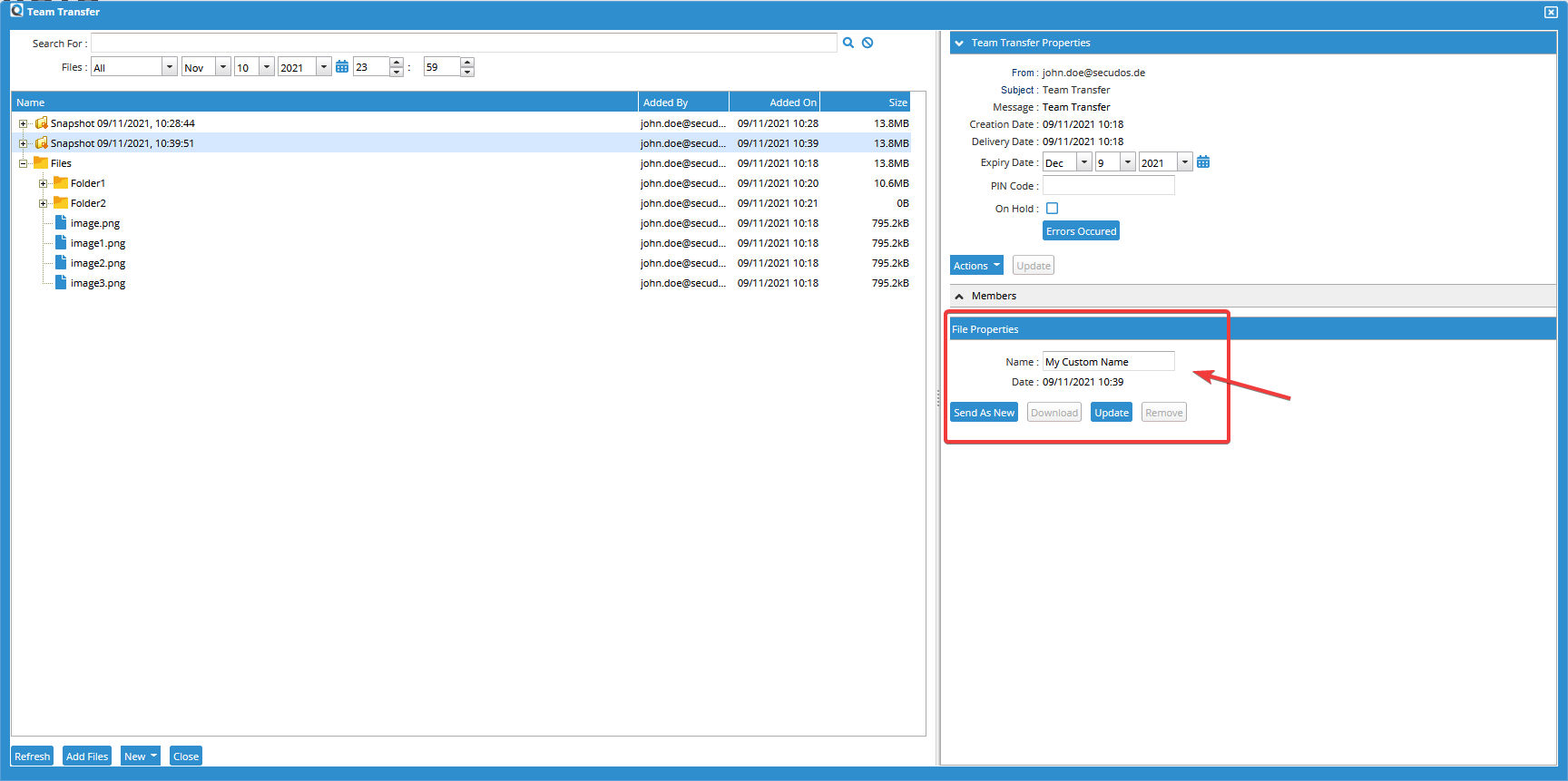Increase the hour value 23
The image size is (1568, 781).
tap(397, 63)
